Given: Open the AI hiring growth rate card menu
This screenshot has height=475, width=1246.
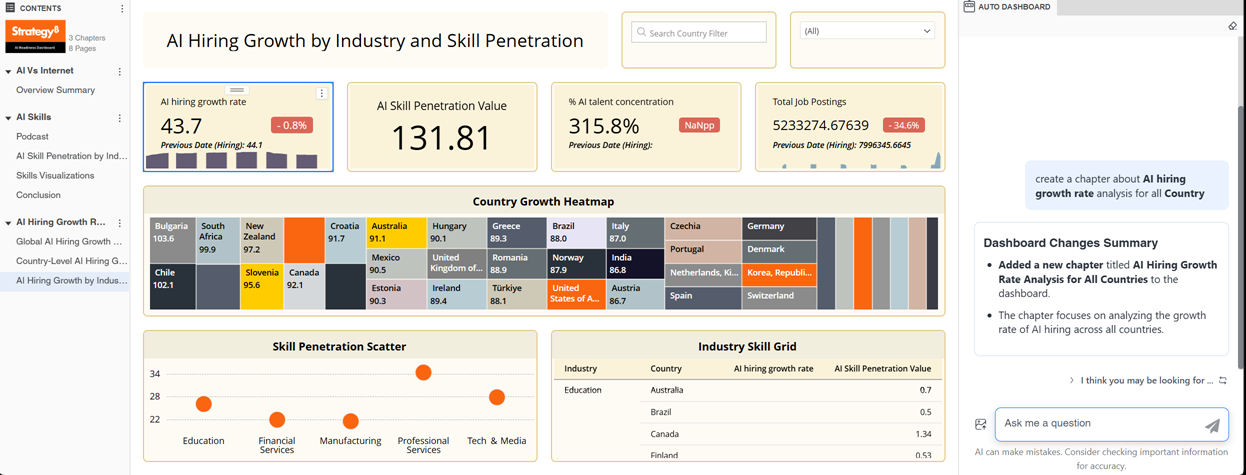Looking at the screenshot, I should [321, 93].
